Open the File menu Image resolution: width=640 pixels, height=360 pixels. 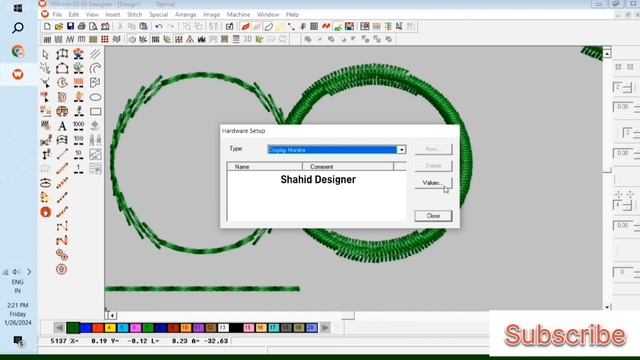(57, 14)
